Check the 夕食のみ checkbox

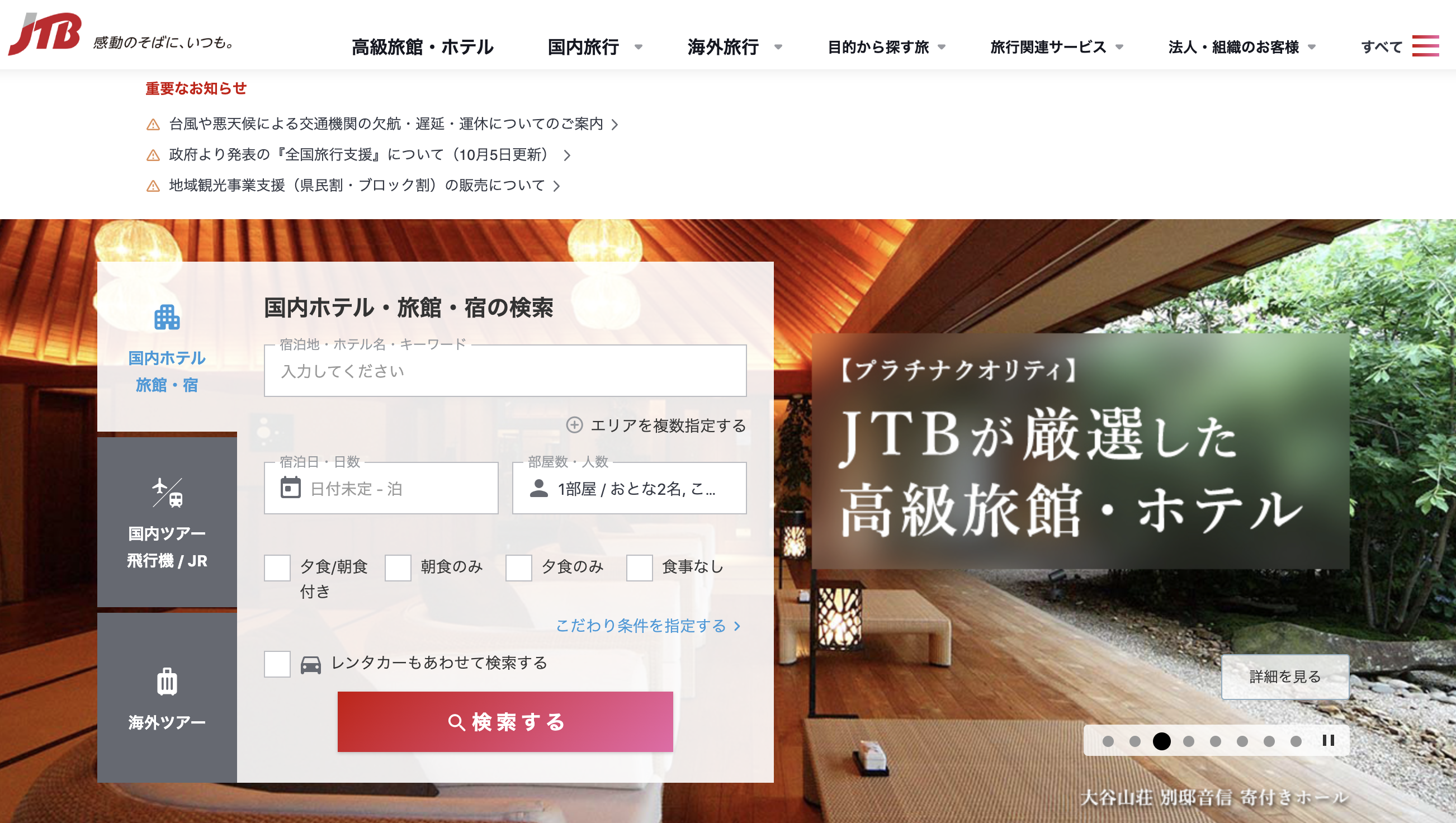tap(518, 567)
